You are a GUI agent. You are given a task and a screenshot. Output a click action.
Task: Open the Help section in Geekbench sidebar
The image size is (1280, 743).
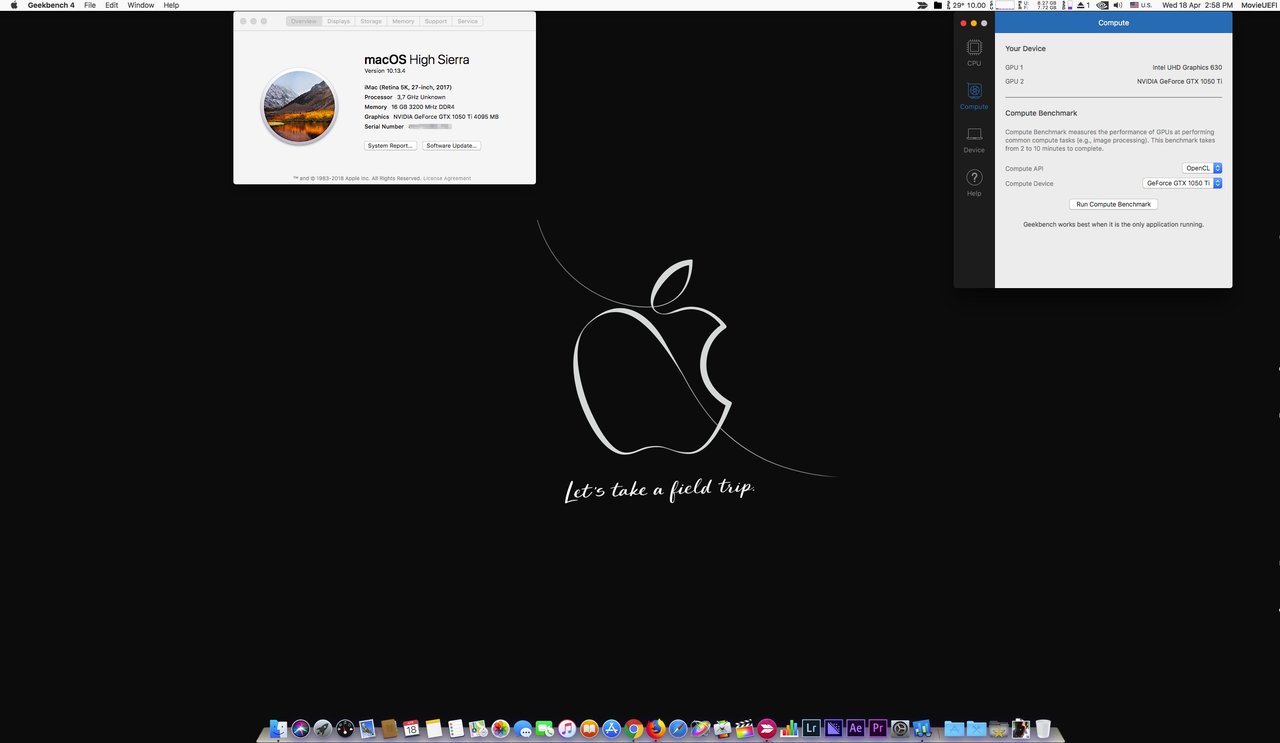tap(974, 182)
